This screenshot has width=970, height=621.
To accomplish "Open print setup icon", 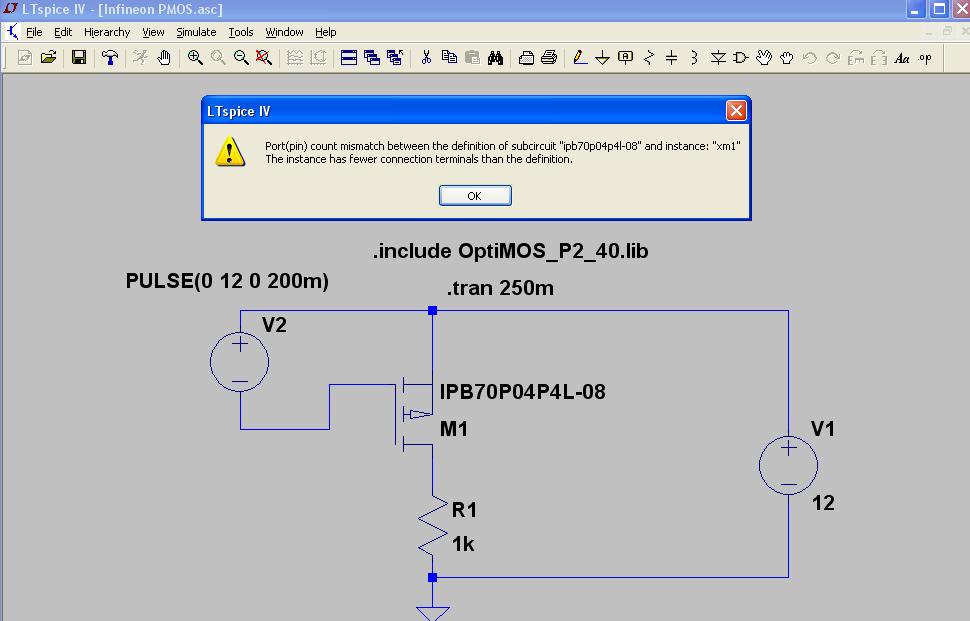I will coord(526,58).
